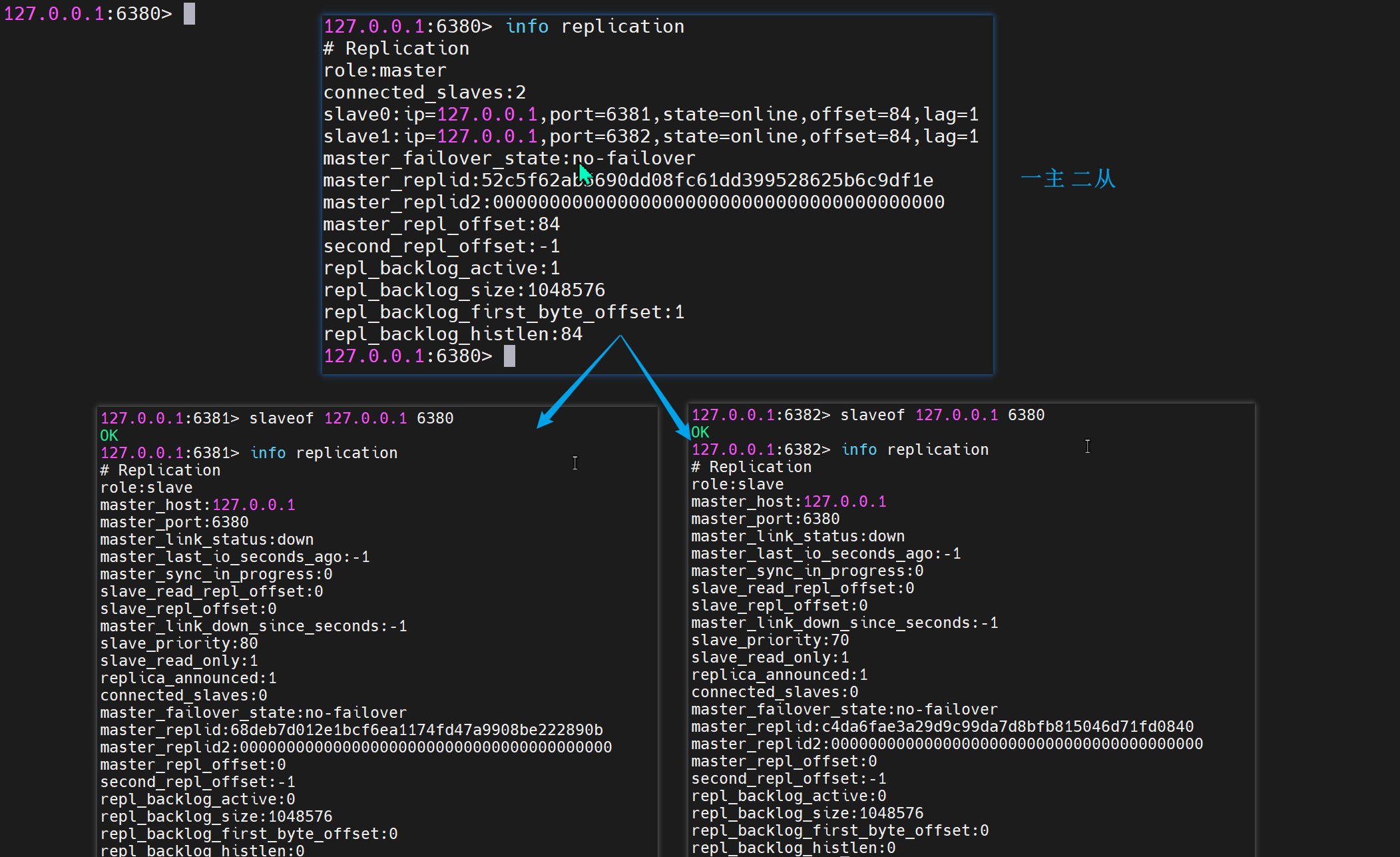
Task: Click the master terminal's bottom 6380> prompt
Action: 407,356
